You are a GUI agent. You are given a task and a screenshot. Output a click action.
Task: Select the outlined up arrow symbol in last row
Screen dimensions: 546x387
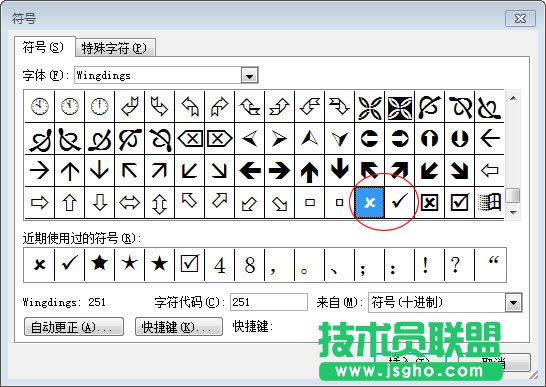(x=69, y=202)
